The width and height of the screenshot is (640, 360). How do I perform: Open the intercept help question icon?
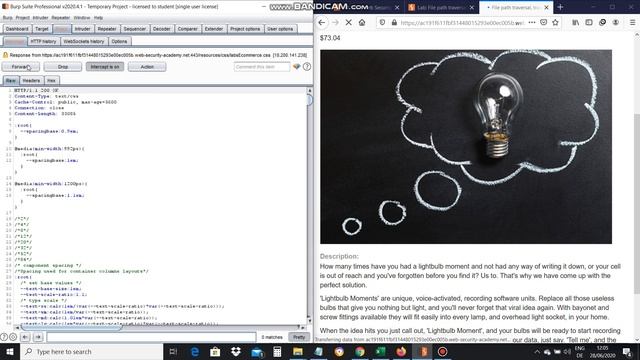pos(307,67)
